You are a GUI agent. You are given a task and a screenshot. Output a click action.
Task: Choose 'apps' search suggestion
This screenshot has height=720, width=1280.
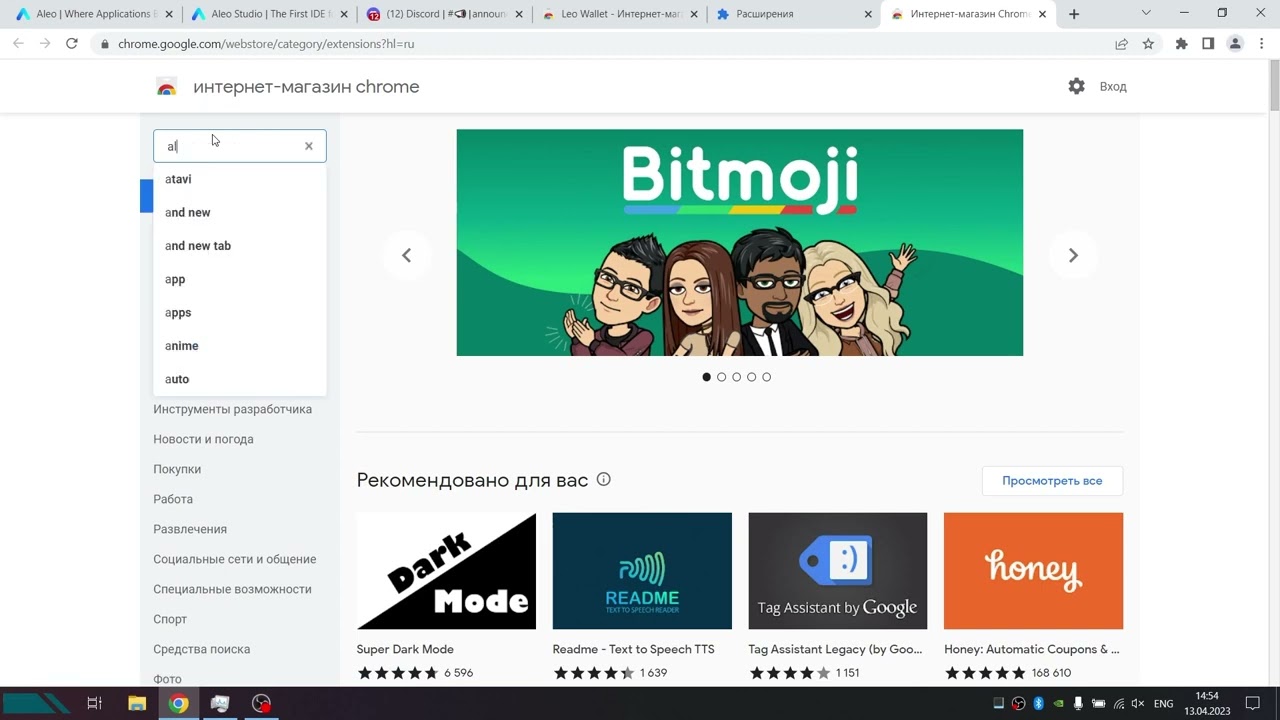click(240, 312)
